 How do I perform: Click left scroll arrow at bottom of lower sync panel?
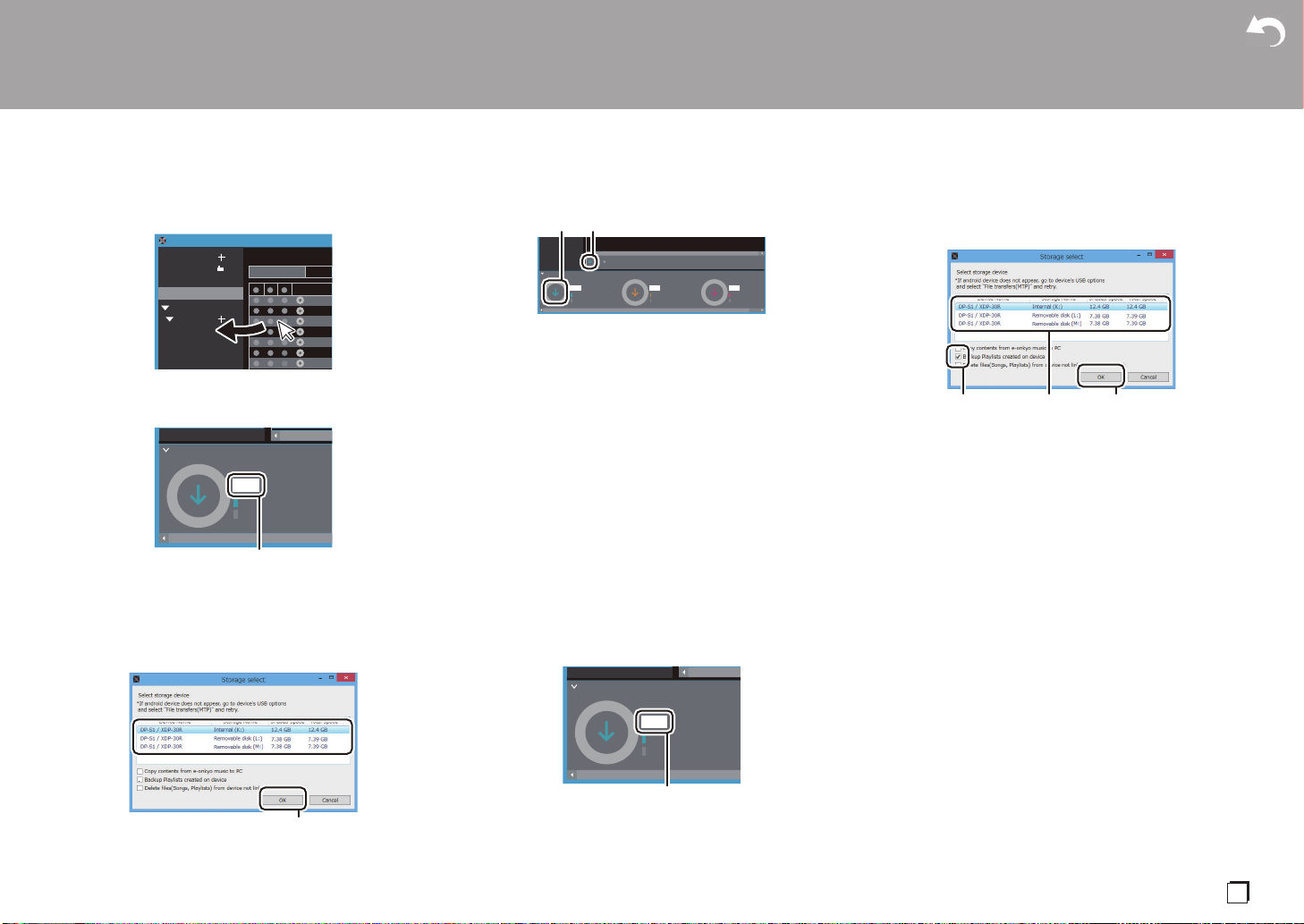[572, 776]
